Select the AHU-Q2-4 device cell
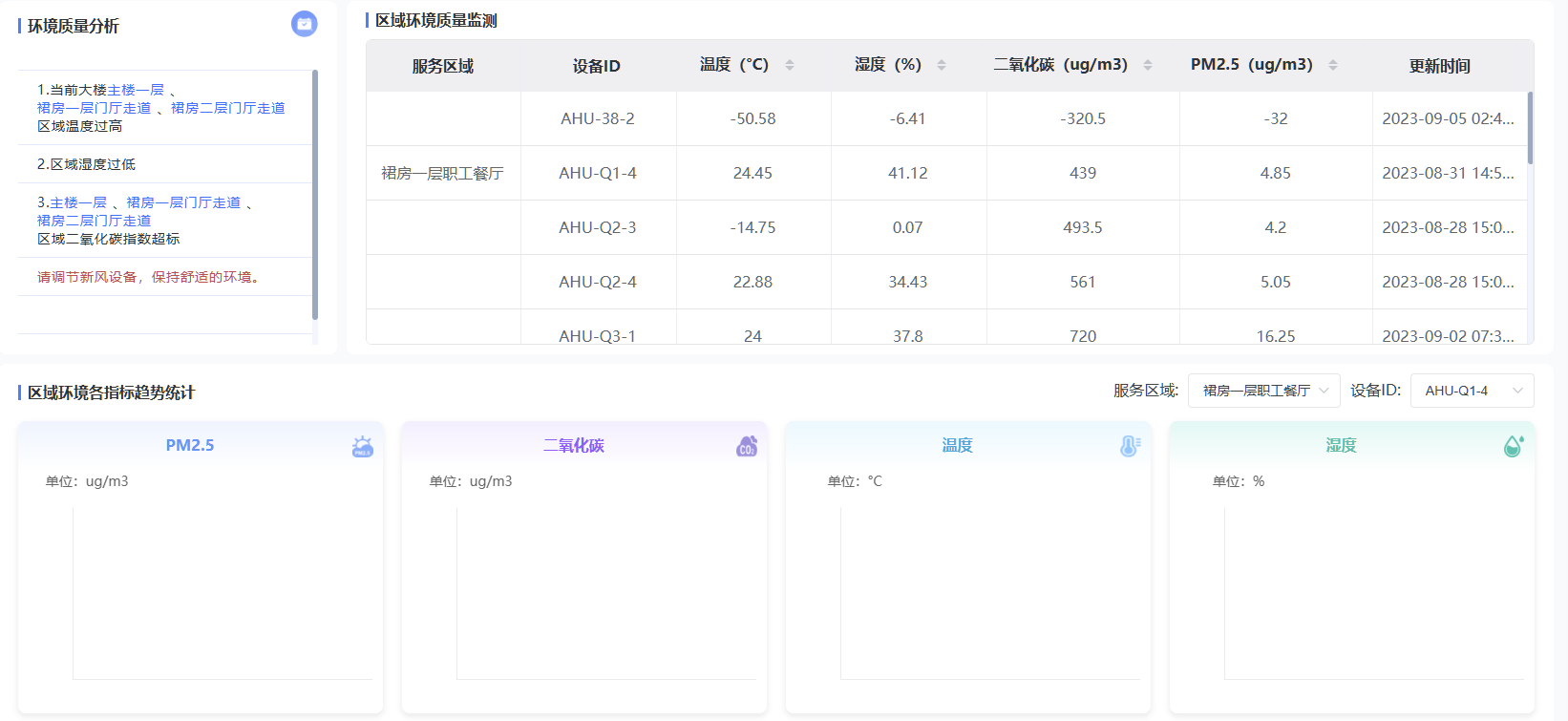 pos(598,282)
